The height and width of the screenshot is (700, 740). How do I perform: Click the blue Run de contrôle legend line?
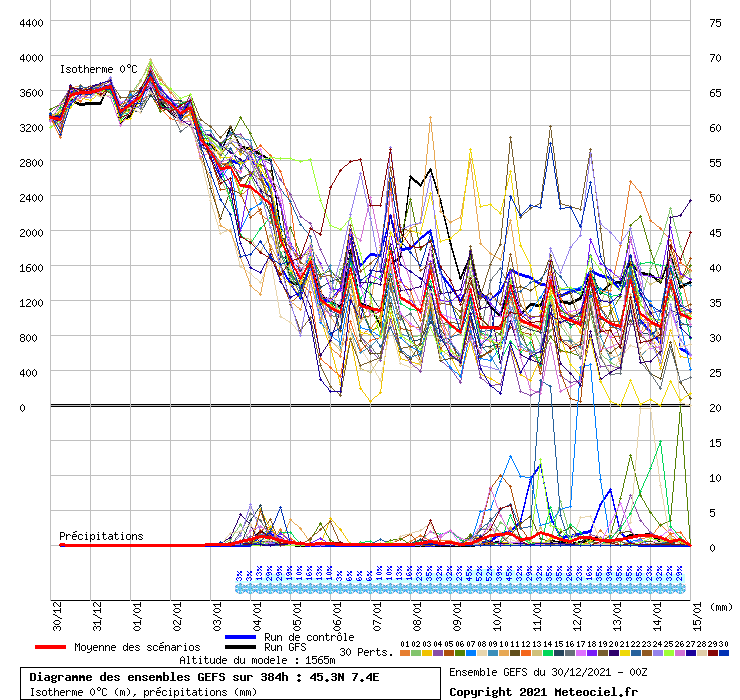pos(241,637)
